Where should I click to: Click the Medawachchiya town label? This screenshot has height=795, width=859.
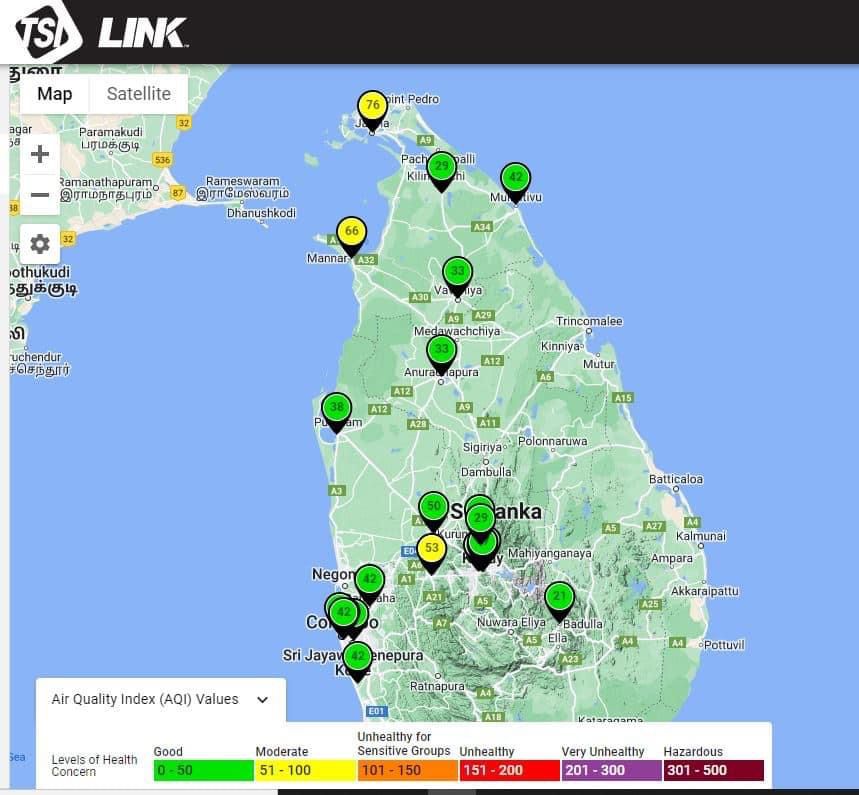click(457, 331)
